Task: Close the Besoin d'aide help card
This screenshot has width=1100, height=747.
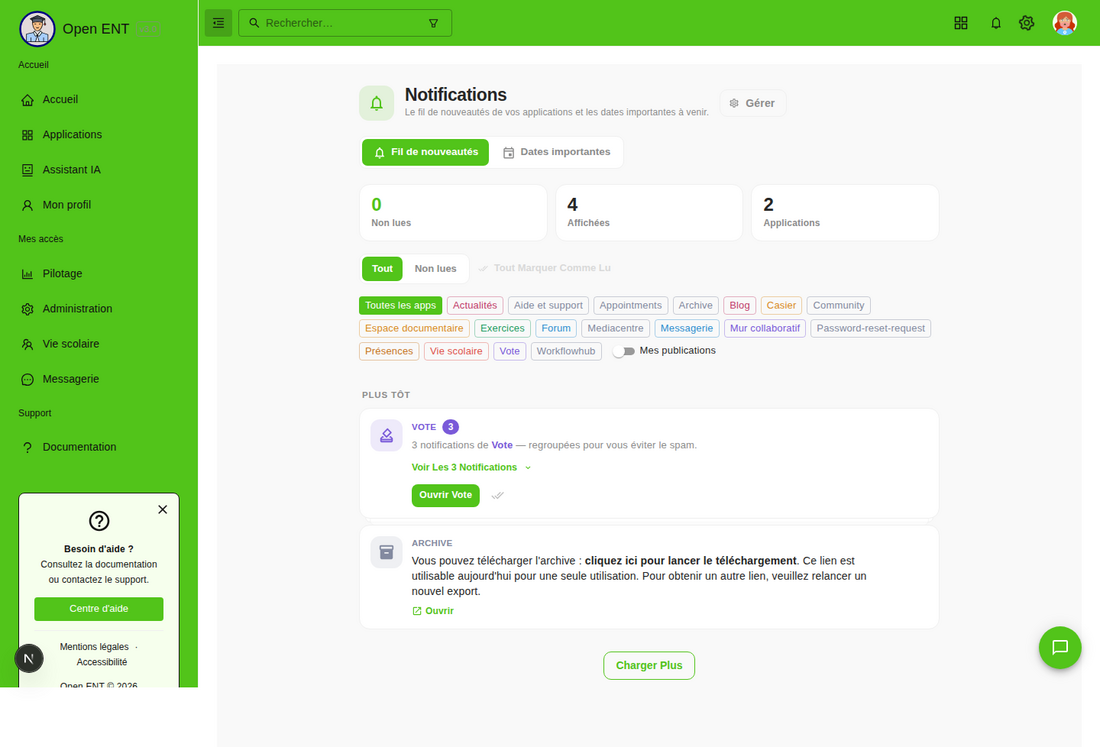Action: [163, 509]
